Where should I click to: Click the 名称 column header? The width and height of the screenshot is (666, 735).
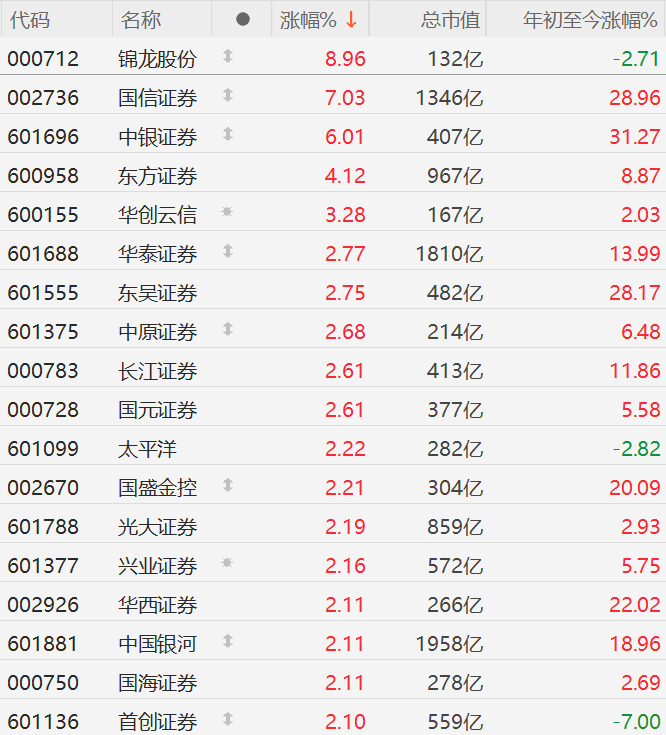pos(141,20)
